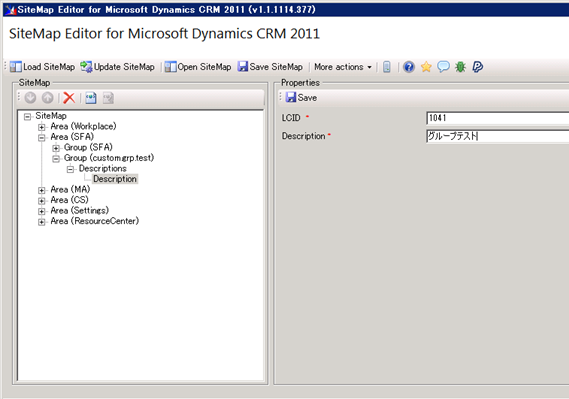This screenshot has width=569, height=399.
Task: Collapse the Descriptions node
Action: [70, 169]
